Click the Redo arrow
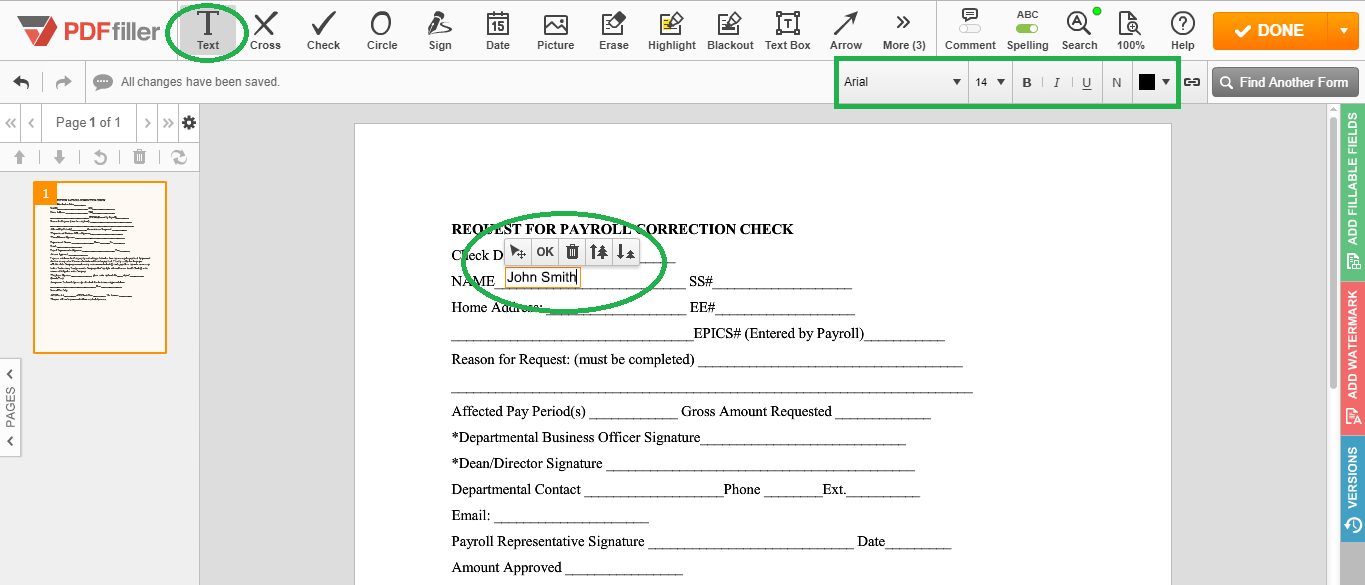 point(63,82)
